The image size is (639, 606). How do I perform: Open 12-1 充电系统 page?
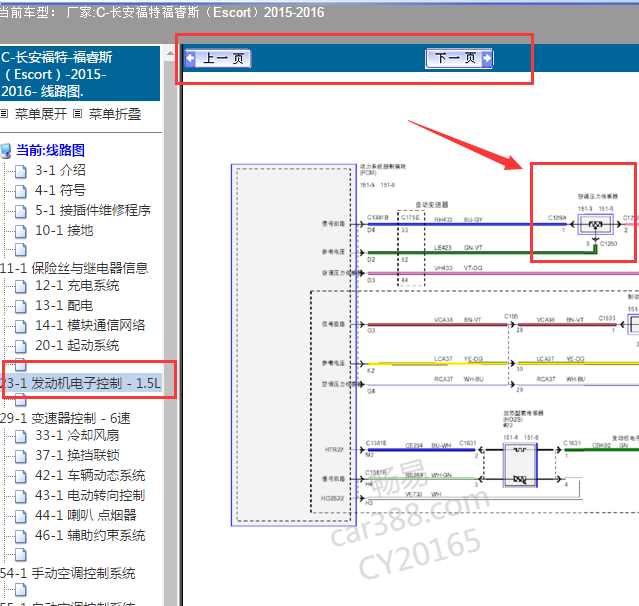click(77, 285)
